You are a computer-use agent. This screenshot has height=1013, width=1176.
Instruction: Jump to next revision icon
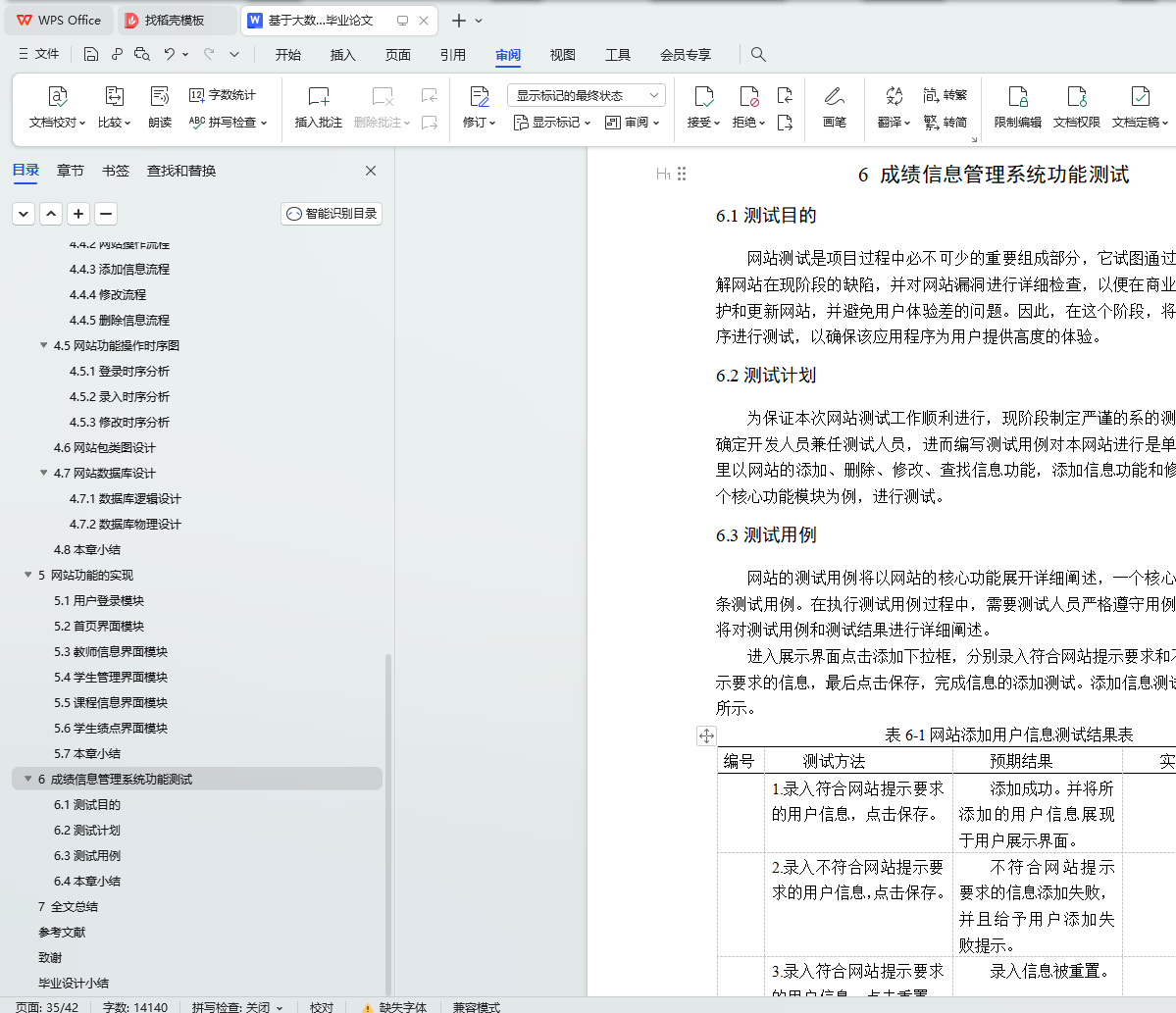click(786, 123)
